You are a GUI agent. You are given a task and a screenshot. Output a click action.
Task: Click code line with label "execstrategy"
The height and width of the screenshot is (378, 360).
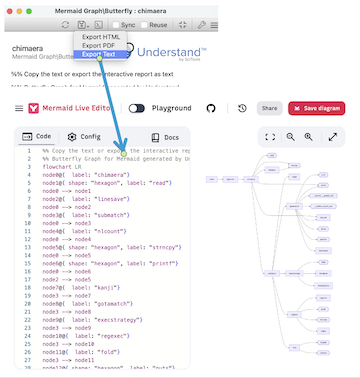click(92, 320)
